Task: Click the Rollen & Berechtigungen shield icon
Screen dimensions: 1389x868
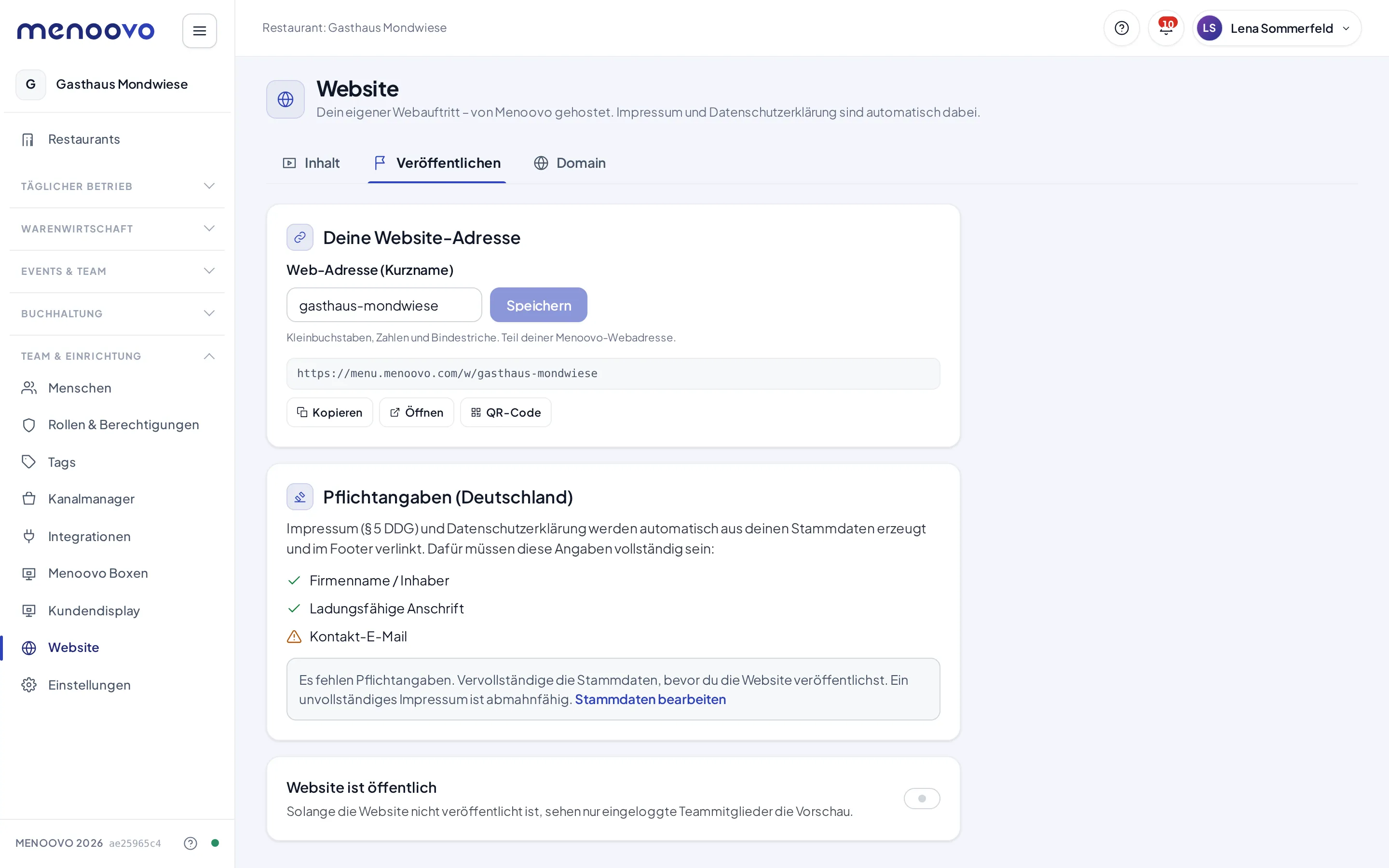Action: click(29, 425)
